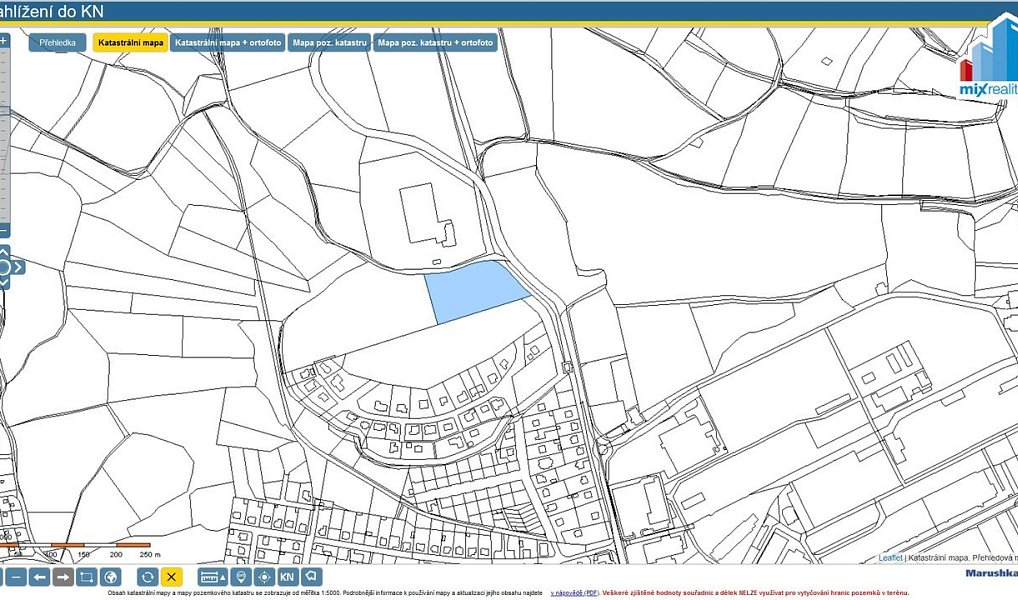This screenshot has height=600, width=1018.
Task: Open the measurement ruler tool menu
Action: 213,577
